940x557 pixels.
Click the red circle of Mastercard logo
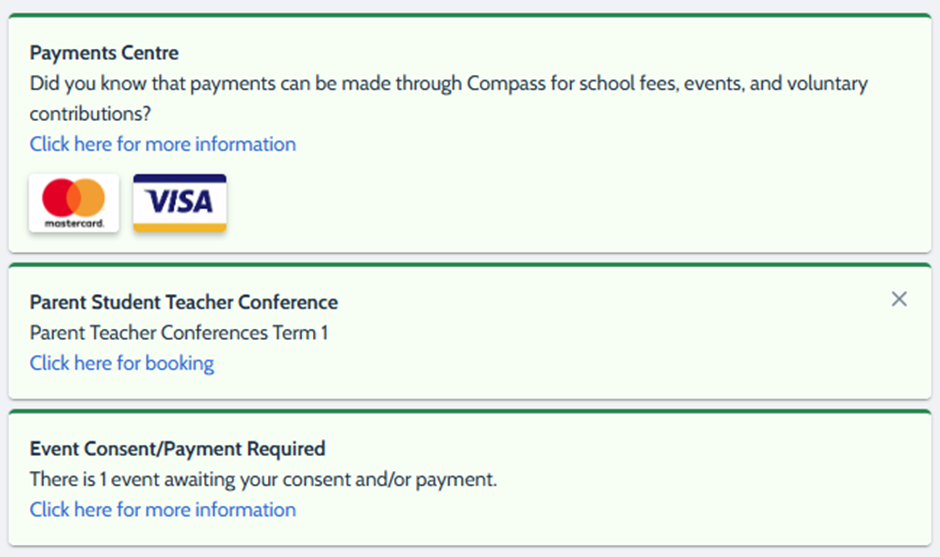click(61, 198)
